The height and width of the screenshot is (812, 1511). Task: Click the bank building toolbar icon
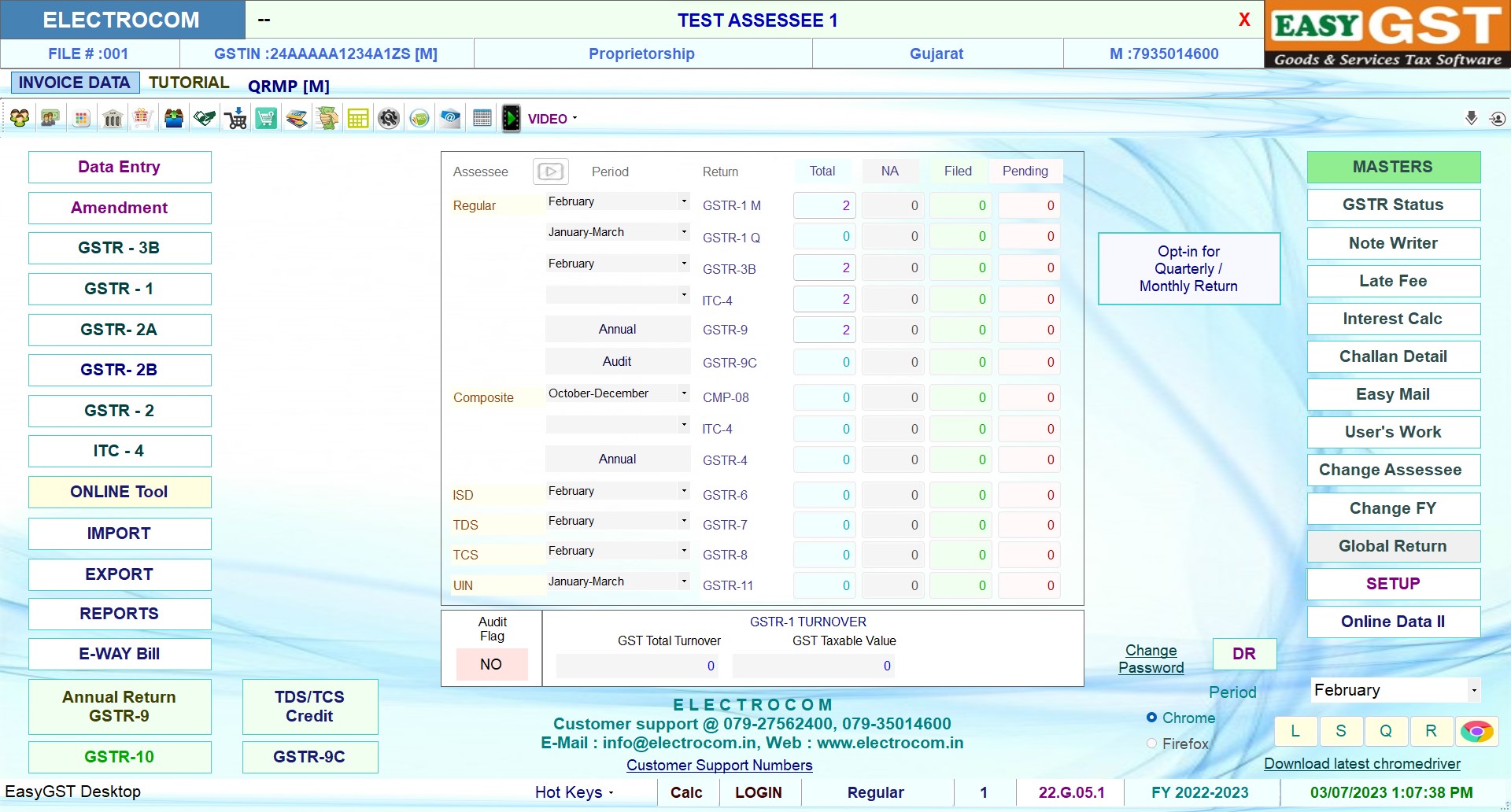pyautogui.click(x=113, y=119)
